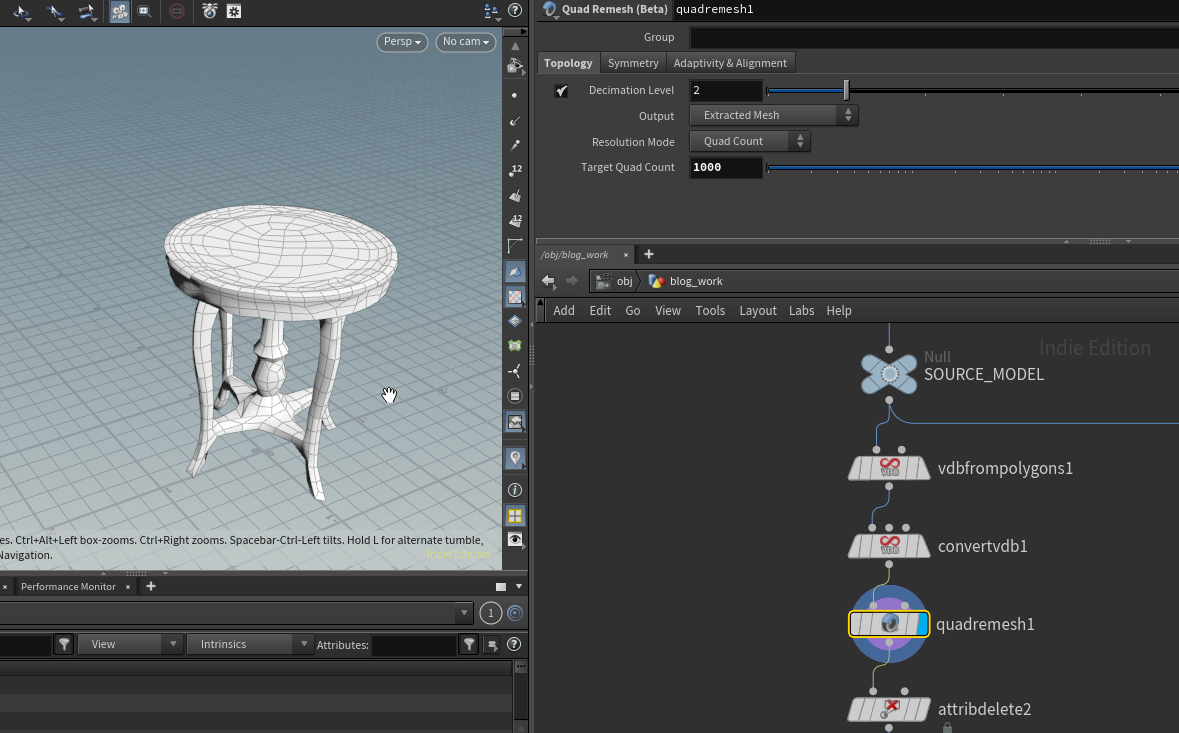Open the Output Extracted Mesh dropdown
1179x733 pixels.
[x=774, y=115]
